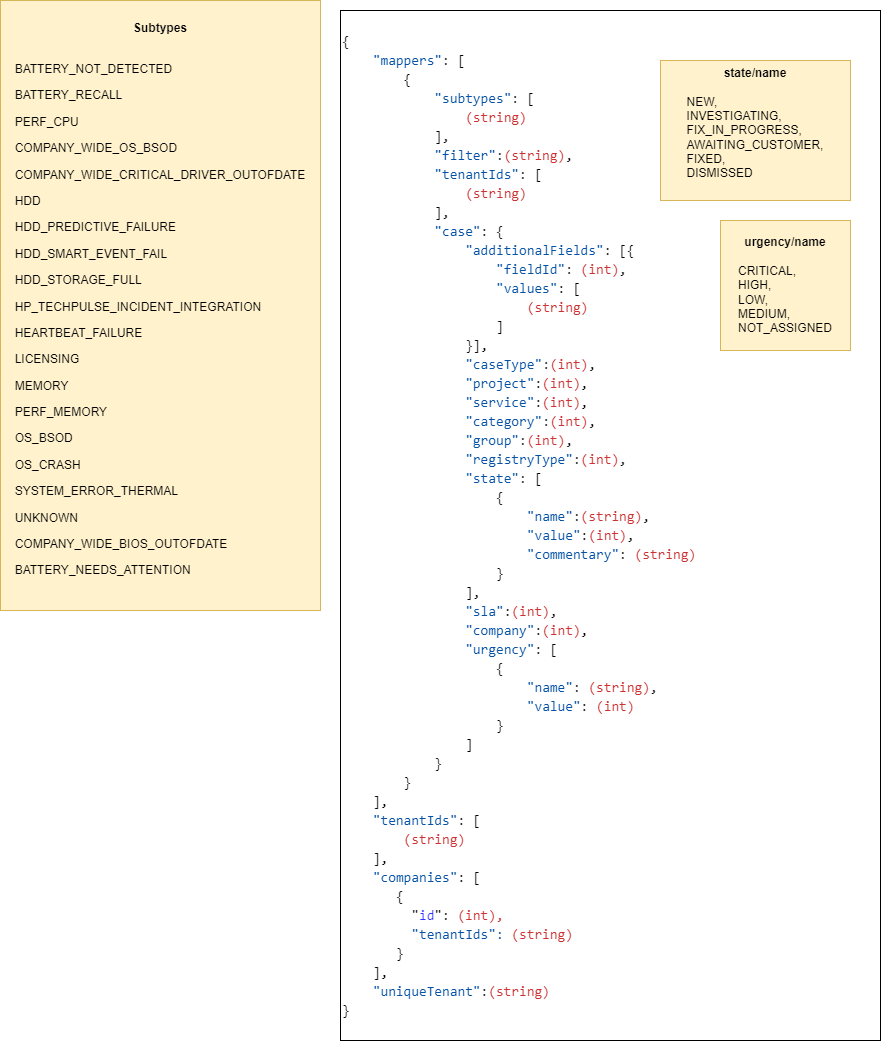Select OS_BSOD subtype text
Image resolution: width=881 pixels, height=1041 pixels.
(44, 438)
